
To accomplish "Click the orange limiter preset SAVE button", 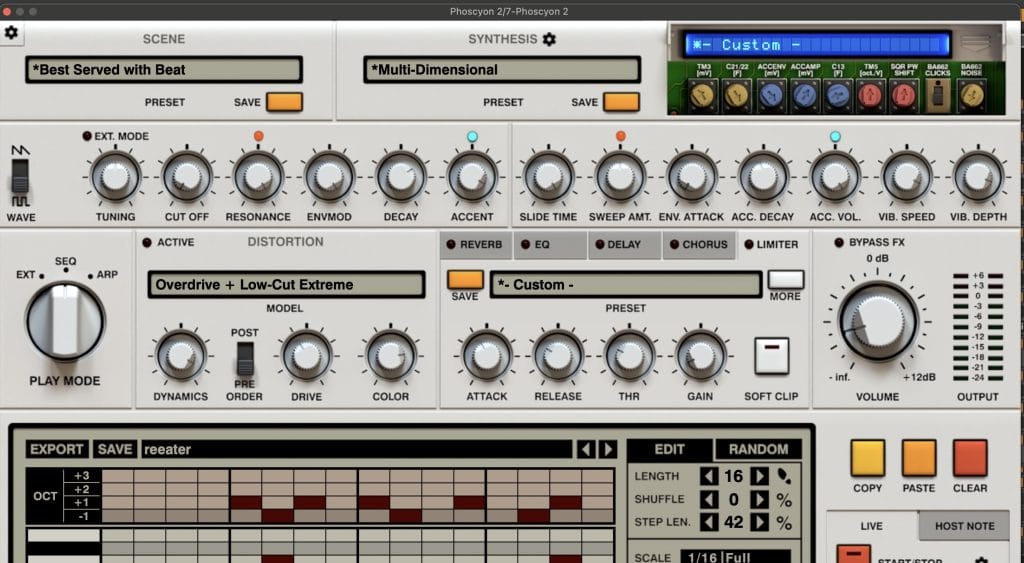I will coord(465,280).
